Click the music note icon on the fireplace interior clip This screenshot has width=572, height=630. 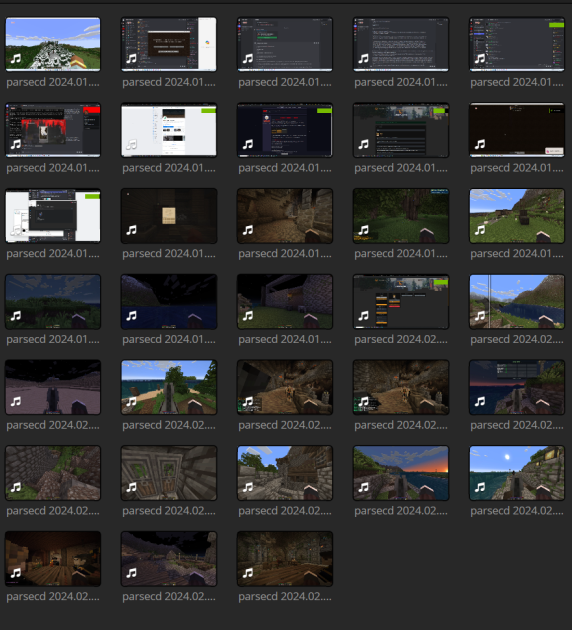click(x=16, y=573)
